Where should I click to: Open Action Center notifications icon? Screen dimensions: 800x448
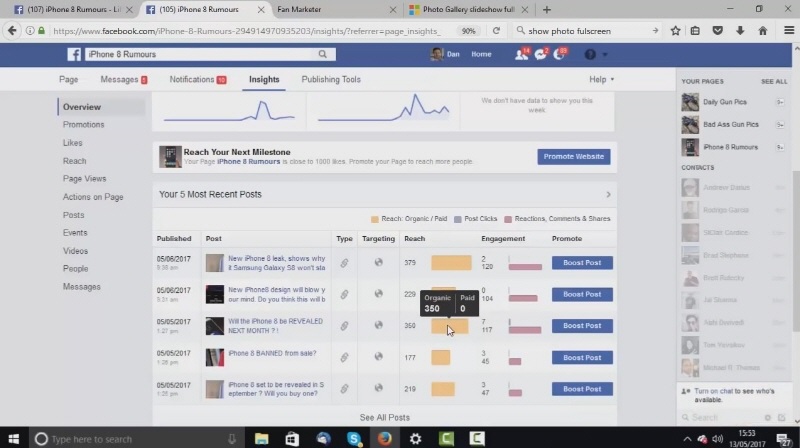(x=783, y=439)
